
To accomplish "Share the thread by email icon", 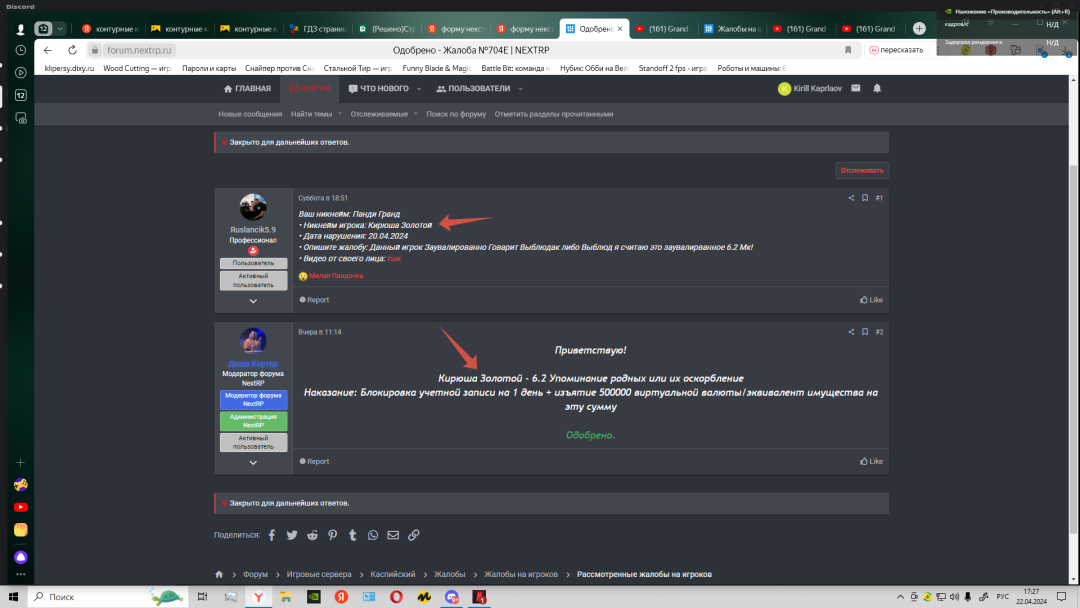I will (393, 535).
